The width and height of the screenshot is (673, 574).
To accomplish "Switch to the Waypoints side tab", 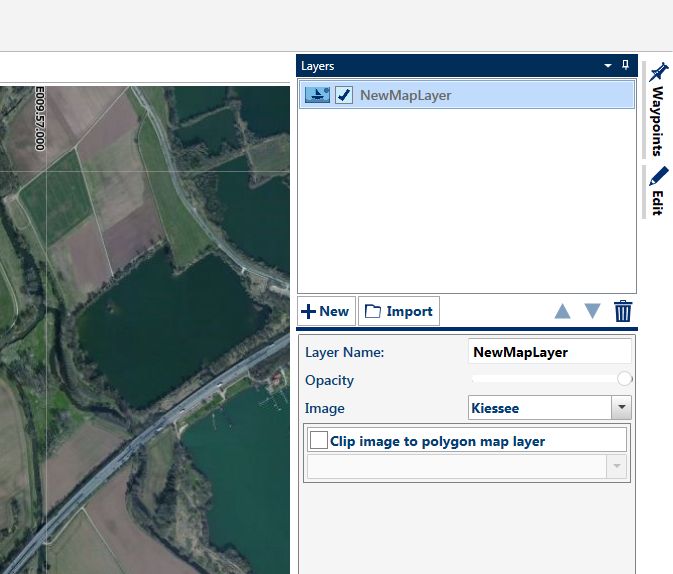I will [x=657, y=110].
